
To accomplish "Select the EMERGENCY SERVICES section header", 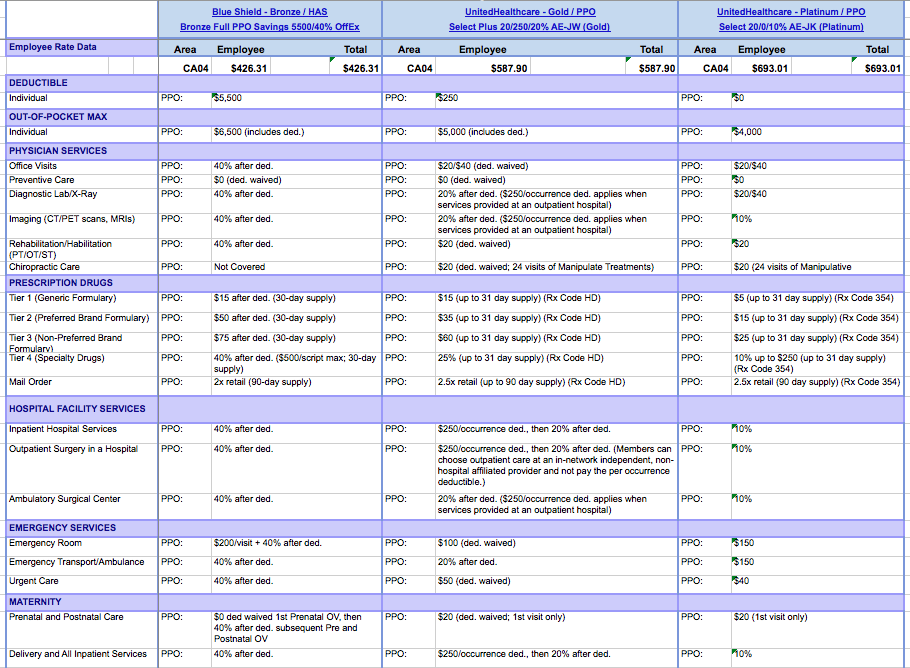I will [82, 528].
